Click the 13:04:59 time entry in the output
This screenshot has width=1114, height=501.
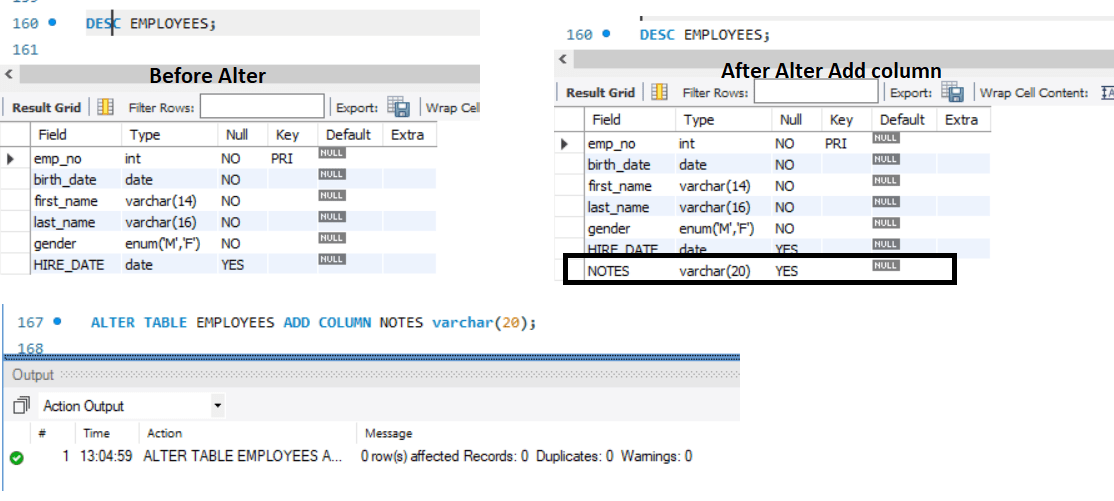(x=107, y=456)
